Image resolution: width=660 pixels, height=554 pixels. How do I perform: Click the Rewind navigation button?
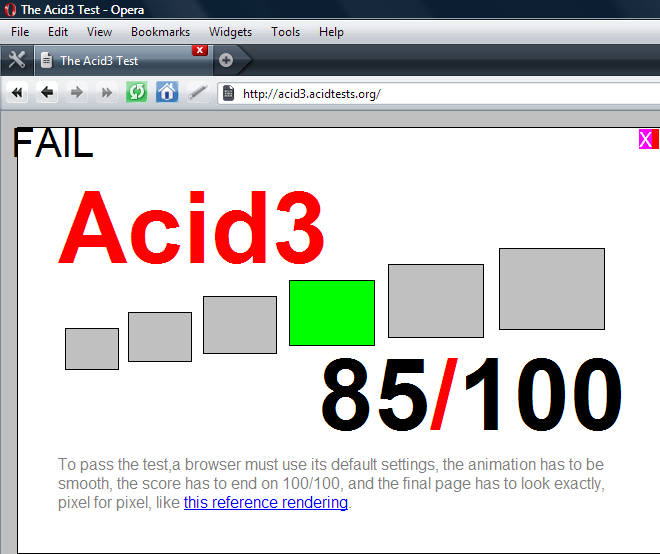coord(17,92)
